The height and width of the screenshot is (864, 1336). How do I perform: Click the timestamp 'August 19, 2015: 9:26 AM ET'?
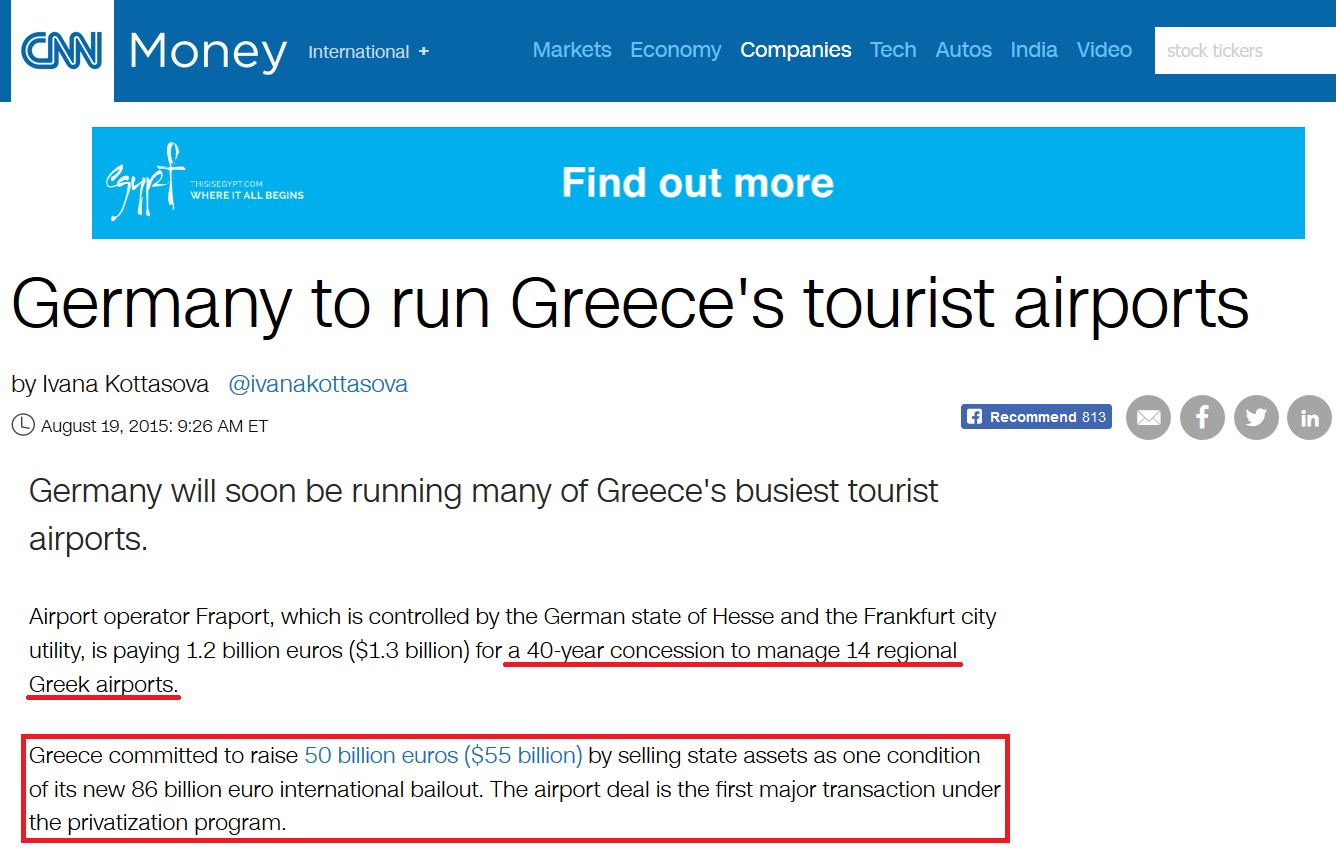[x=154, y=426]
